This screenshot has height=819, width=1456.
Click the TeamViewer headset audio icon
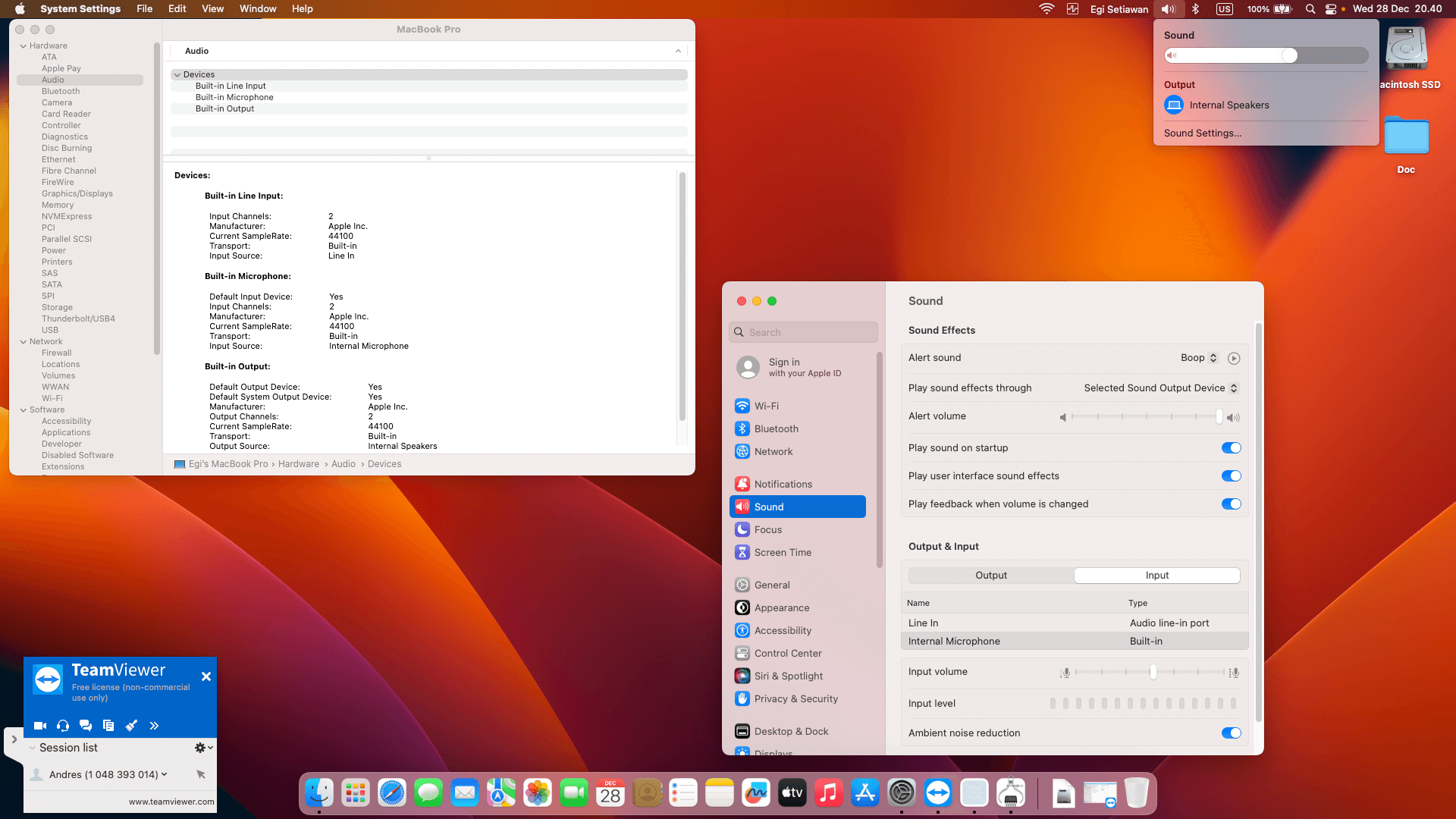[63, 726]
